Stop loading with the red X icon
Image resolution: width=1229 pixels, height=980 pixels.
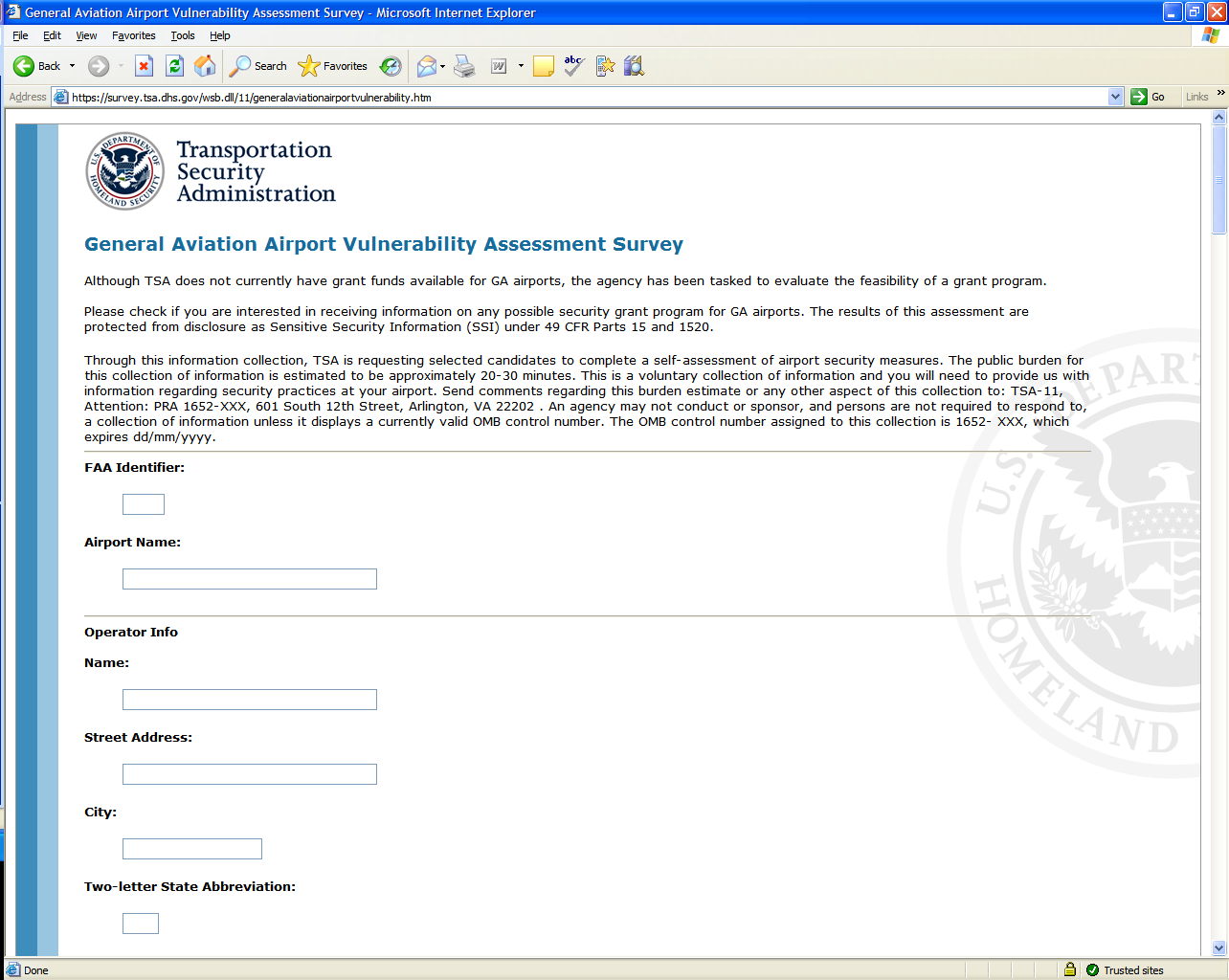(x=144, y=66)
